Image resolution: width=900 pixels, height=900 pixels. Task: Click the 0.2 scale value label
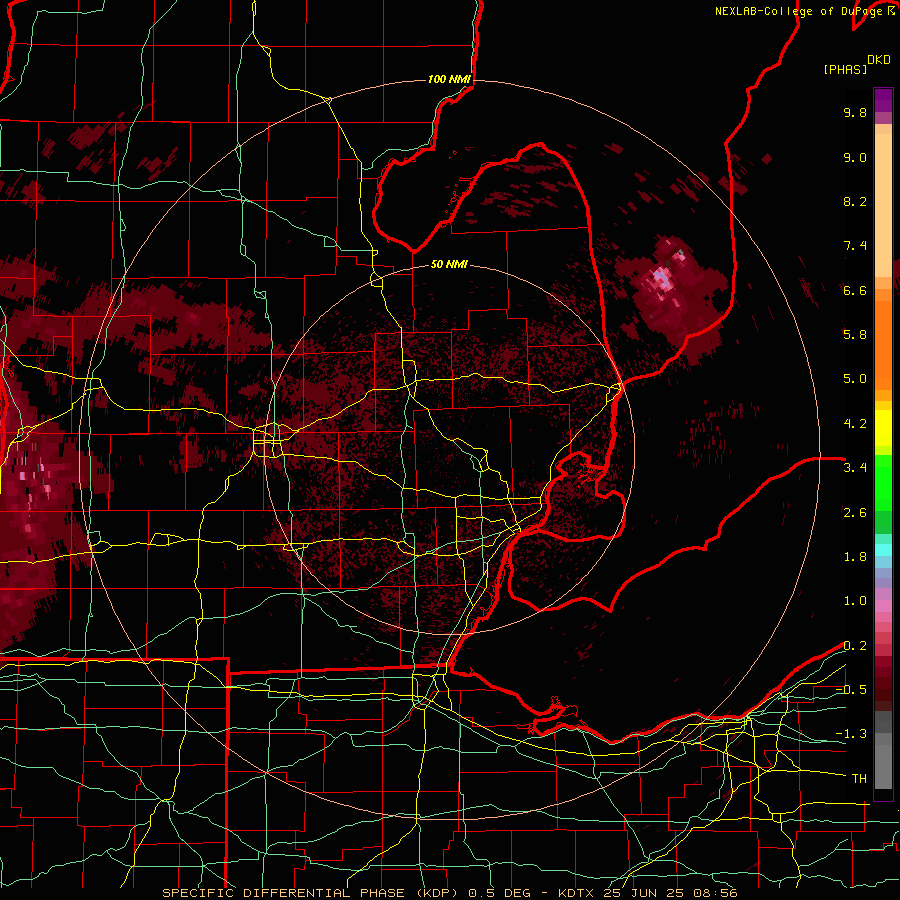[855, 646]
